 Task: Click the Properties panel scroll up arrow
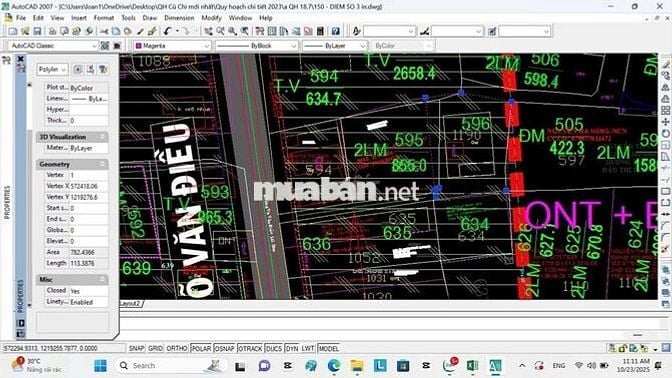point(30,85)
